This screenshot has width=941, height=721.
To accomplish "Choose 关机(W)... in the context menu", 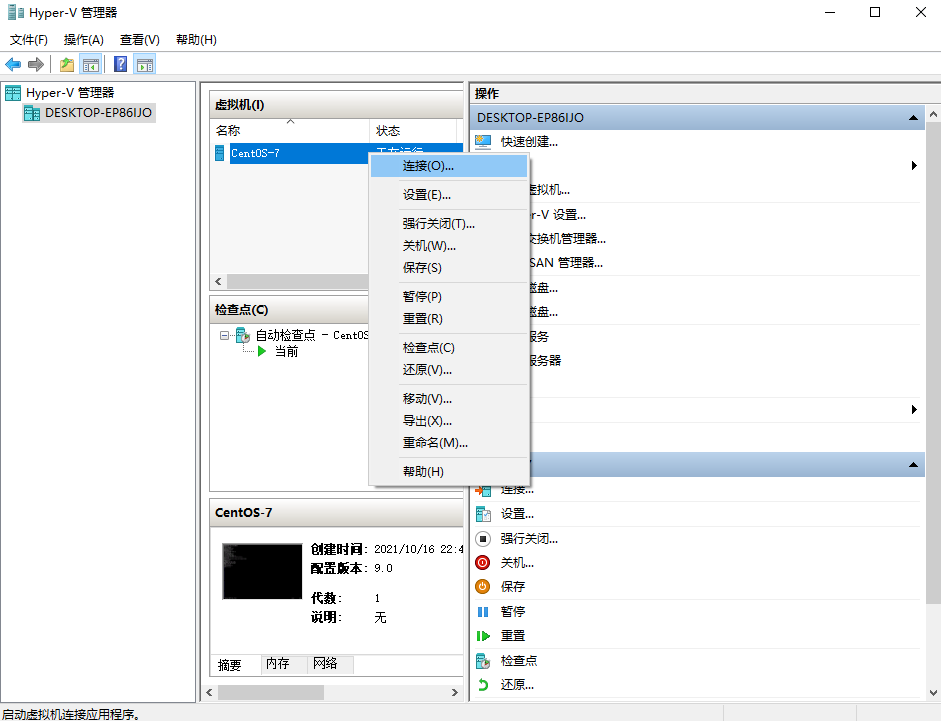I will point(449,246).
